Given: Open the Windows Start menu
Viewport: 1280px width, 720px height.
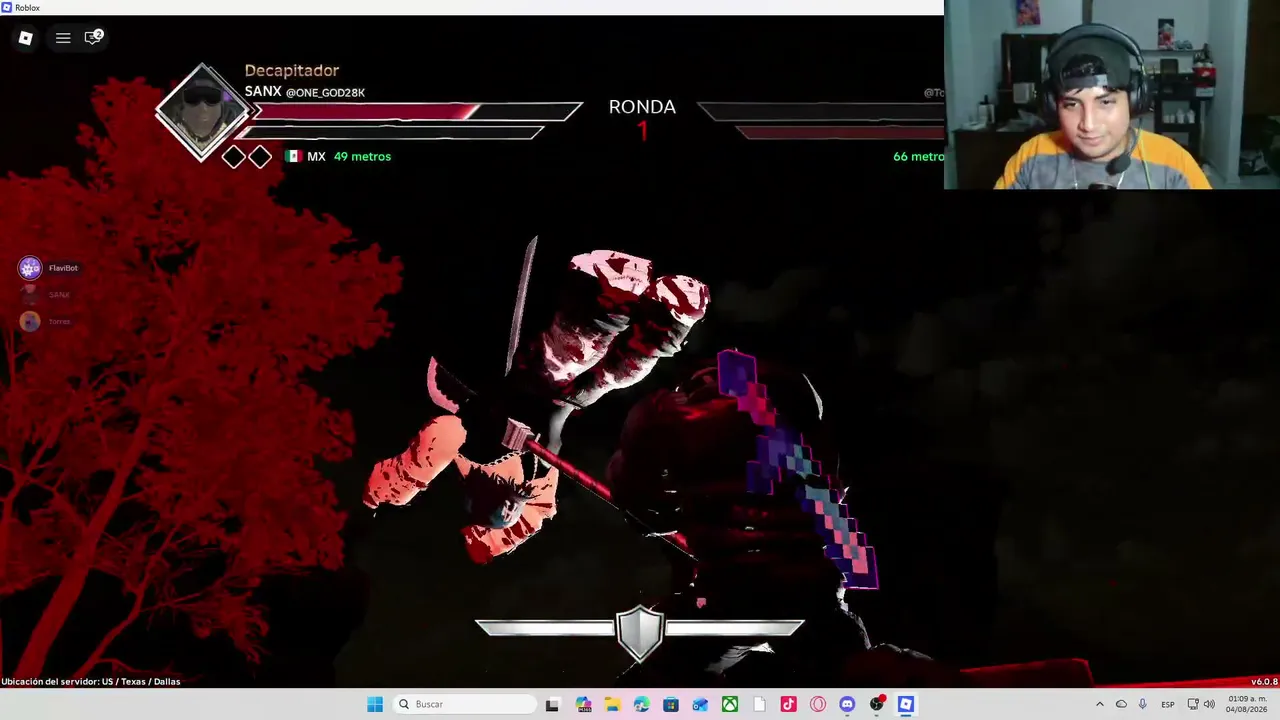Looking at the screenshot, I should tap(375, 704).
